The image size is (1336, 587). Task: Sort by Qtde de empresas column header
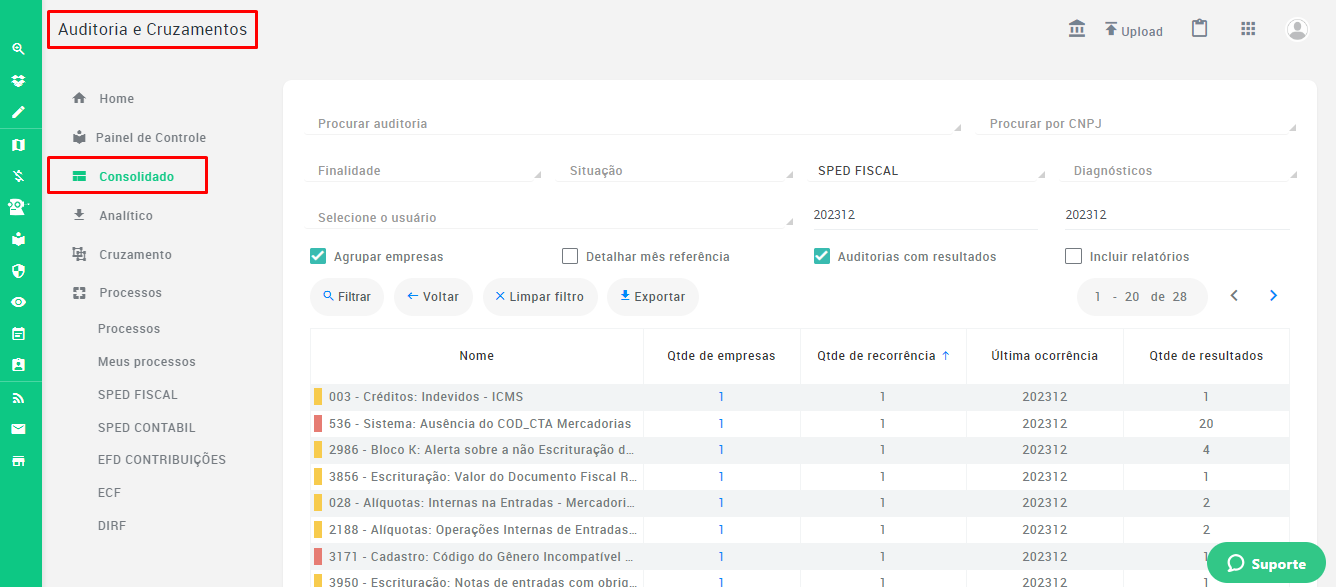click(x=721, y=356)
